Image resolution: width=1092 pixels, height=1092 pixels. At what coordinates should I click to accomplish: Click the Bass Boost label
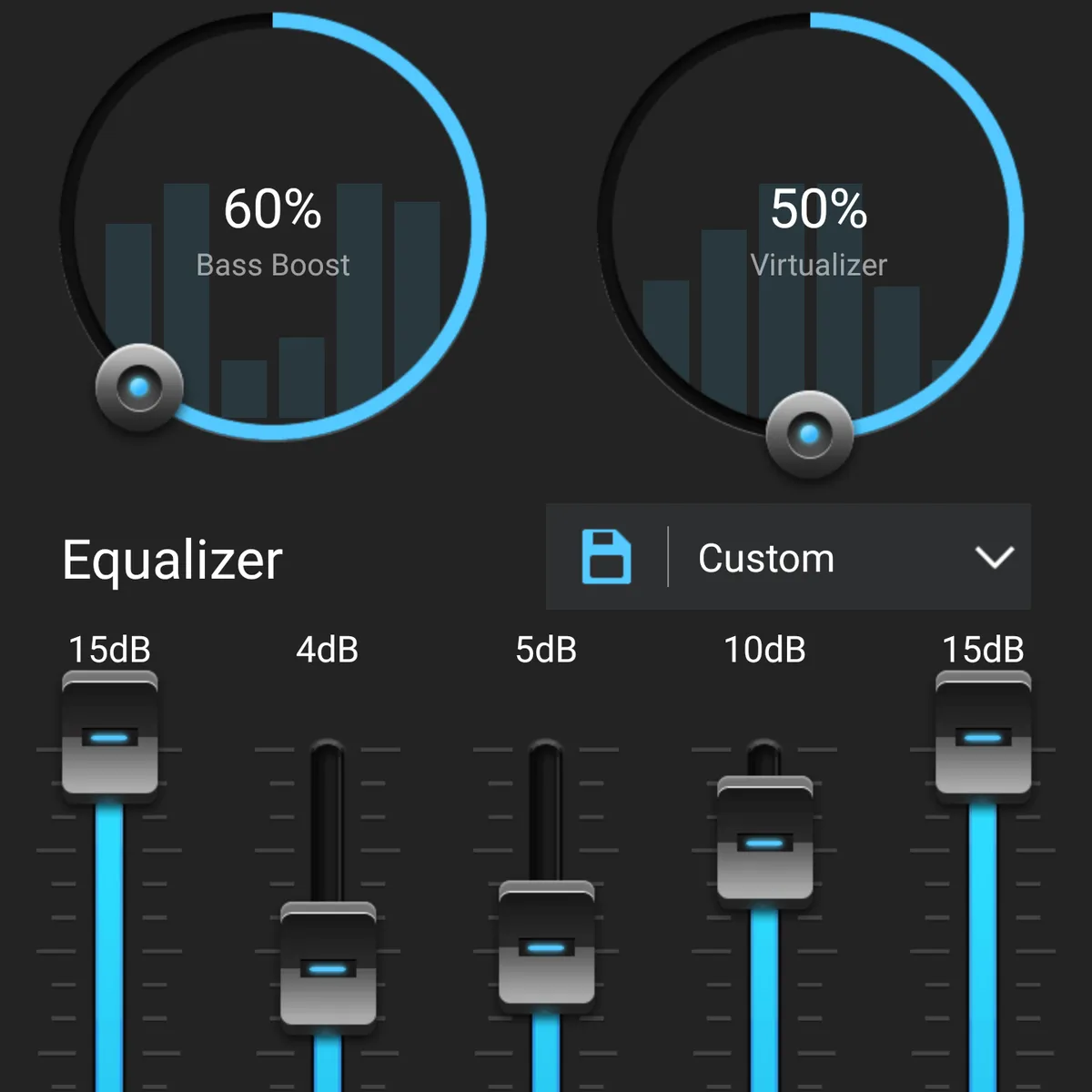tap(273, 265)
